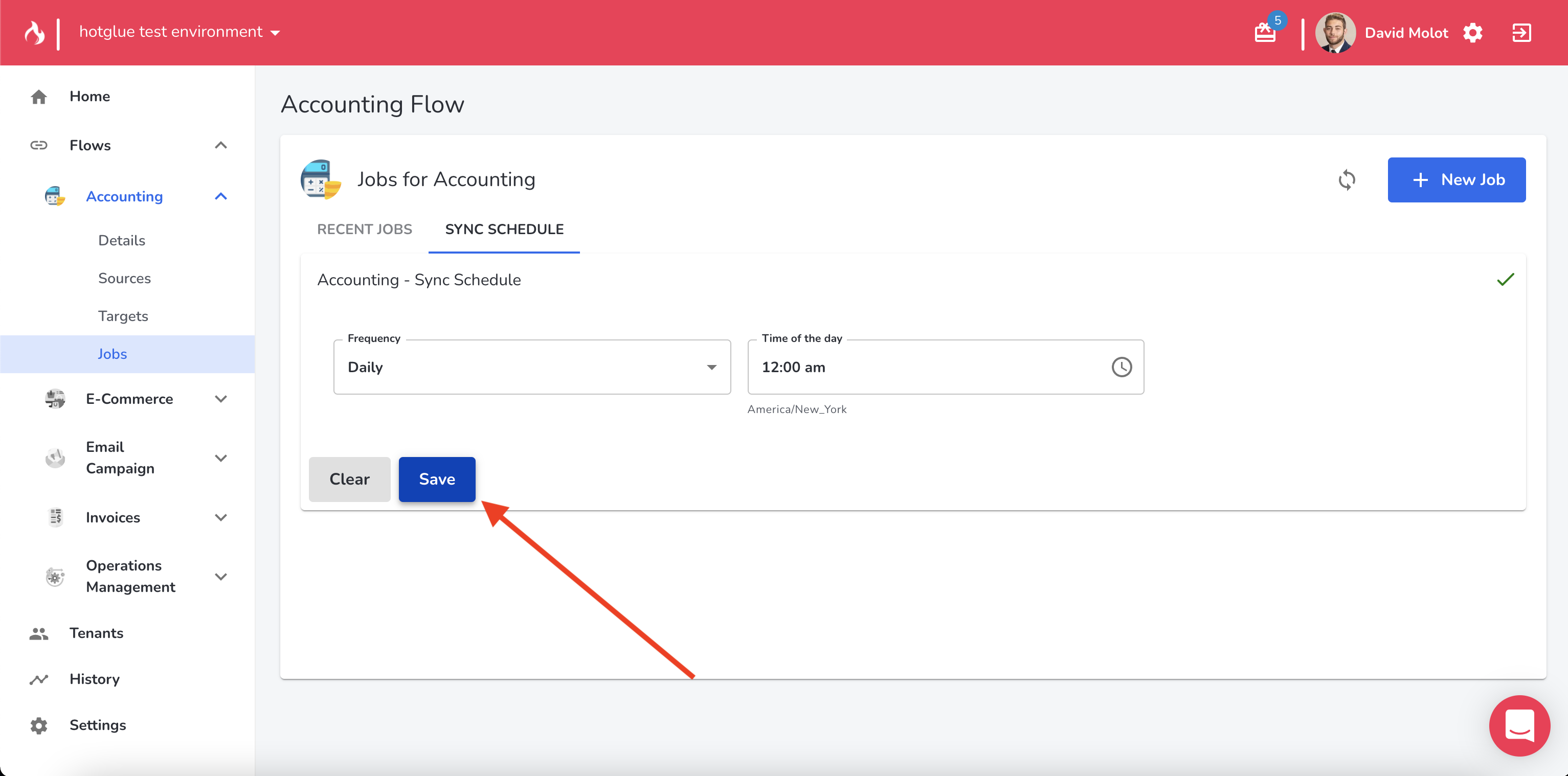The height and width of the screenshot is (776, 1568).
Task: Click the Accounting flow icon in sidebar
Action: 55,197
